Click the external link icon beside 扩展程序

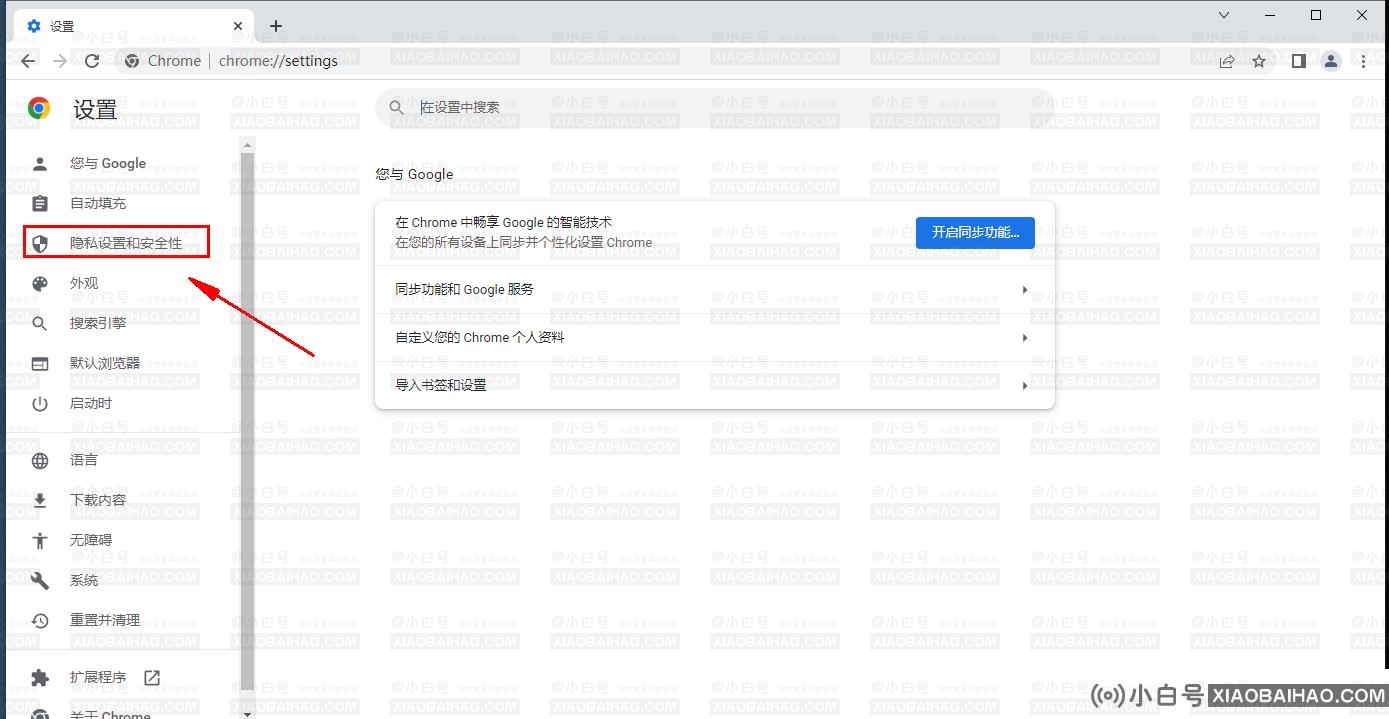point(152,677)
